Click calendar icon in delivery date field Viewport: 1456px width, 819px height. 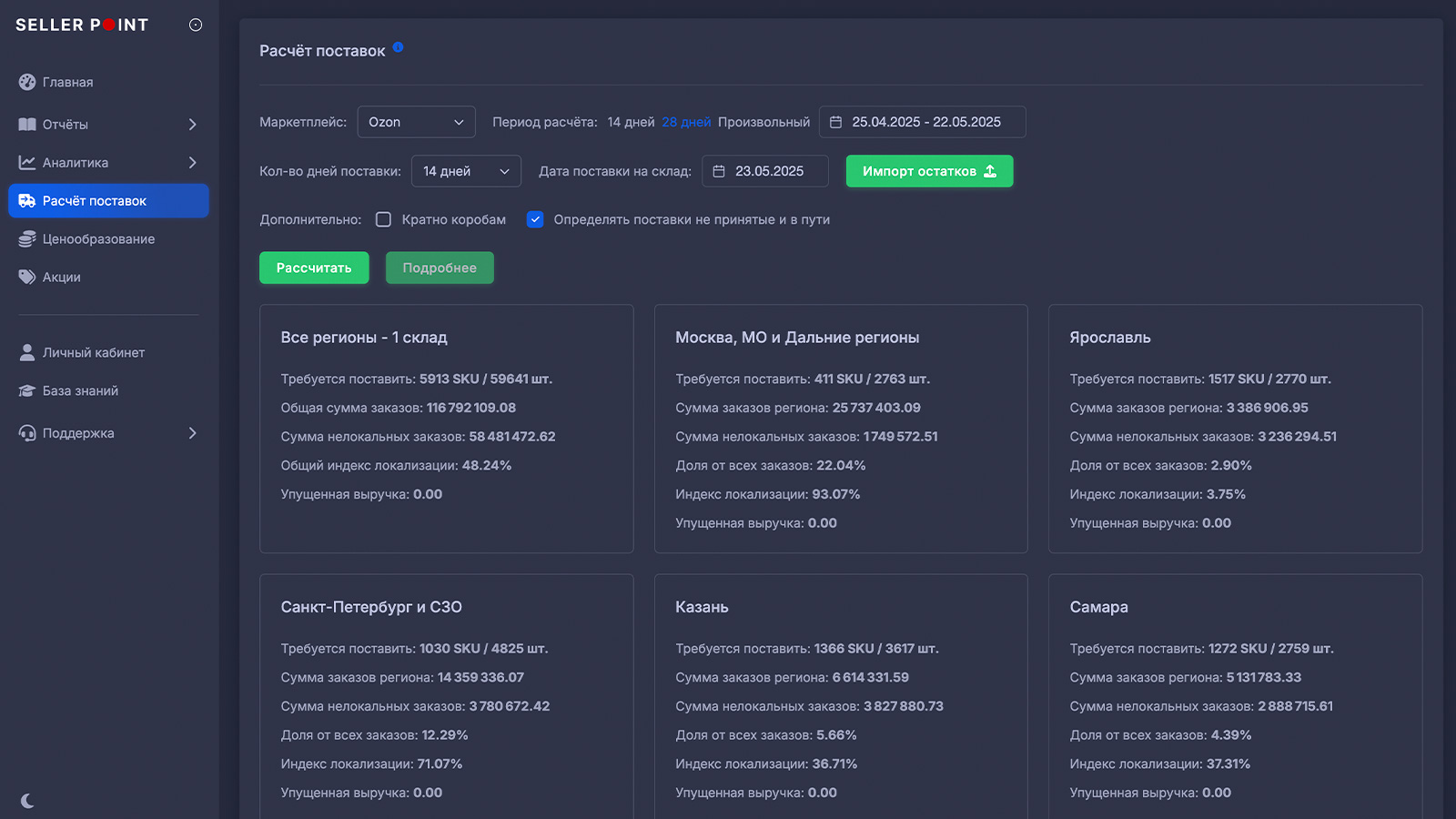(719, 171)
